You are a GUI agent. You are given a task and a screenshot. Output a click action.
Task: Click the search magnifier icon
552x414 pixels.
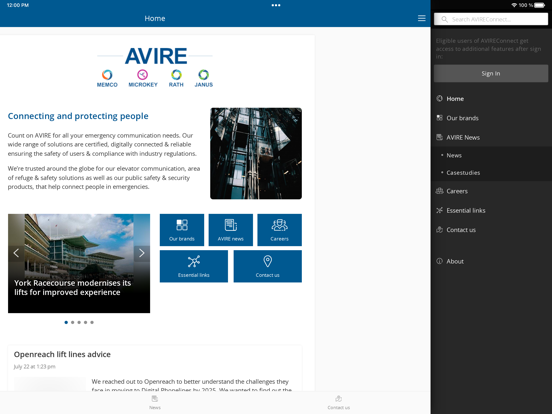(x=444, y=19)
